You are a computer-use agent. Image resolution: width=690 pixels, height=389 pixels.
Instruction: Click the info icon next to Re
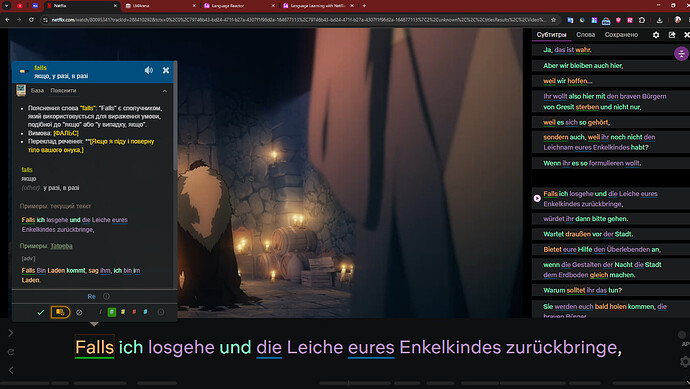[106, 296]
